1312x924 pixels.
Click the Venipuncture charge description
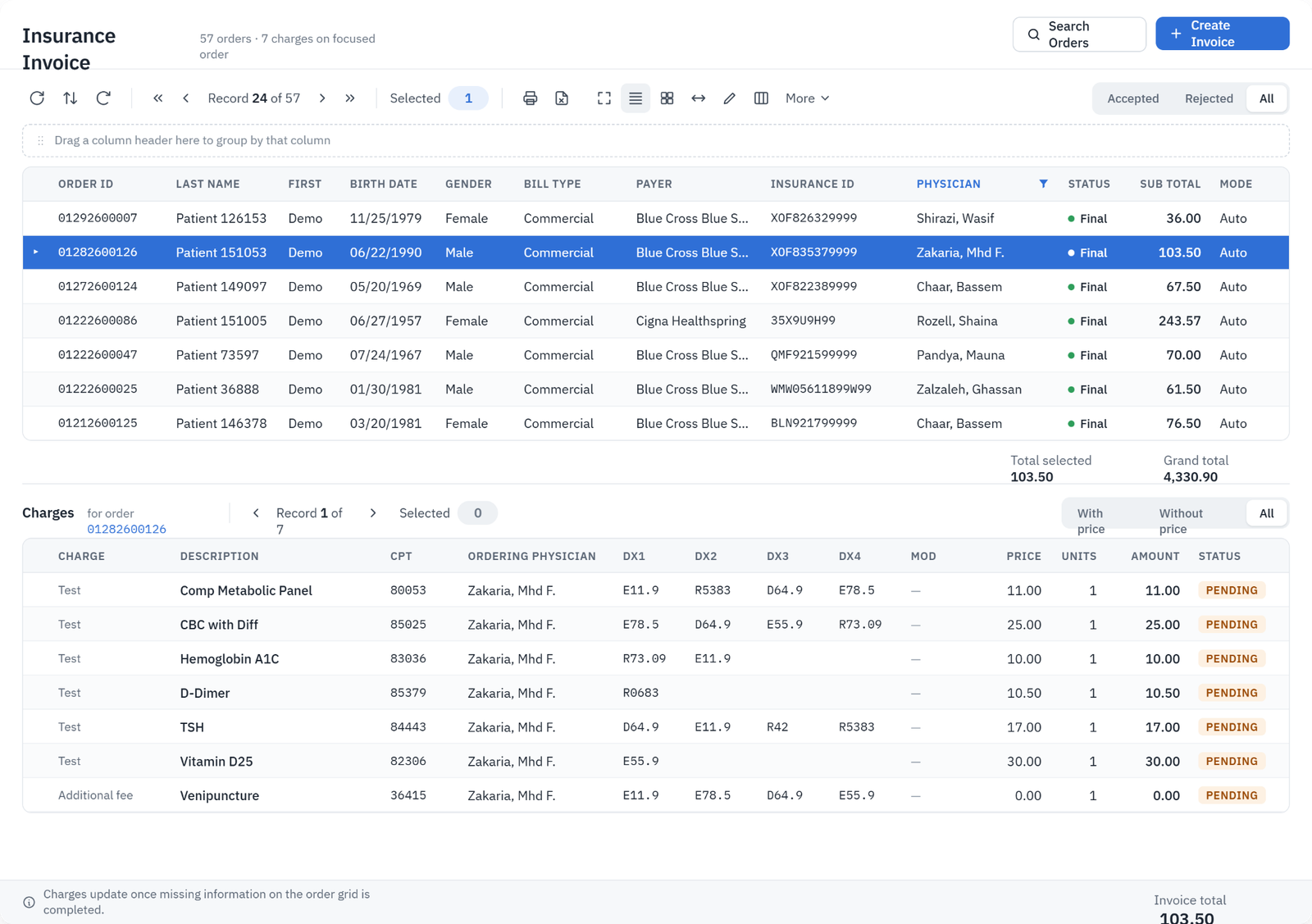coord(220,795)
